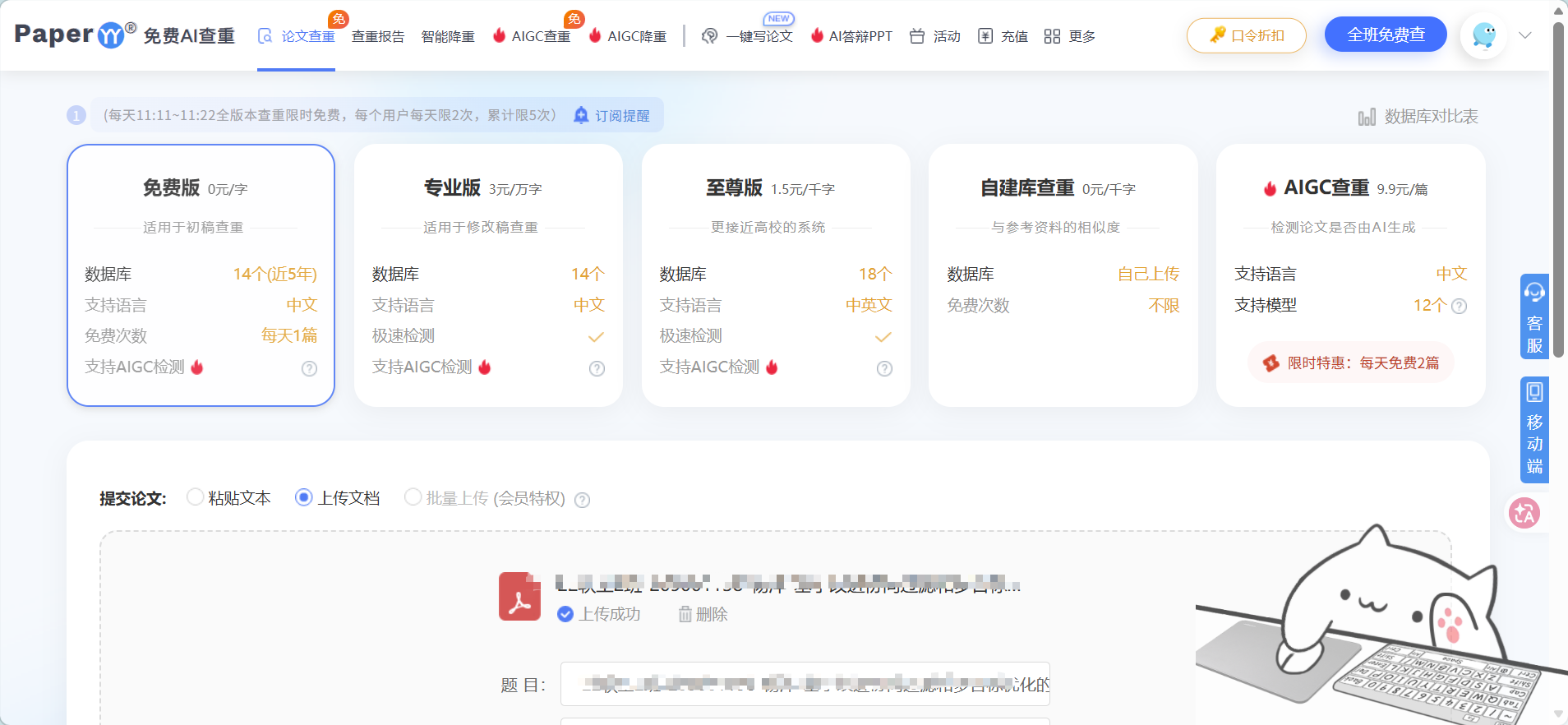Click the 全班免费查 button
Screen dimensions: 1568x725
tap(1386, 35)
